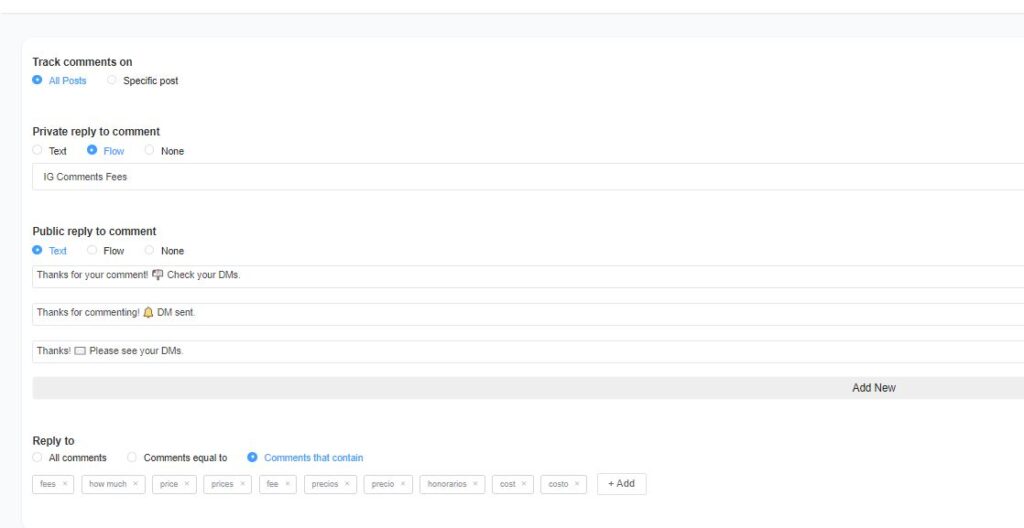Delete the 'price' keyword chip
The width and height of the screenshot is (1024, 528).
point(187,484)
